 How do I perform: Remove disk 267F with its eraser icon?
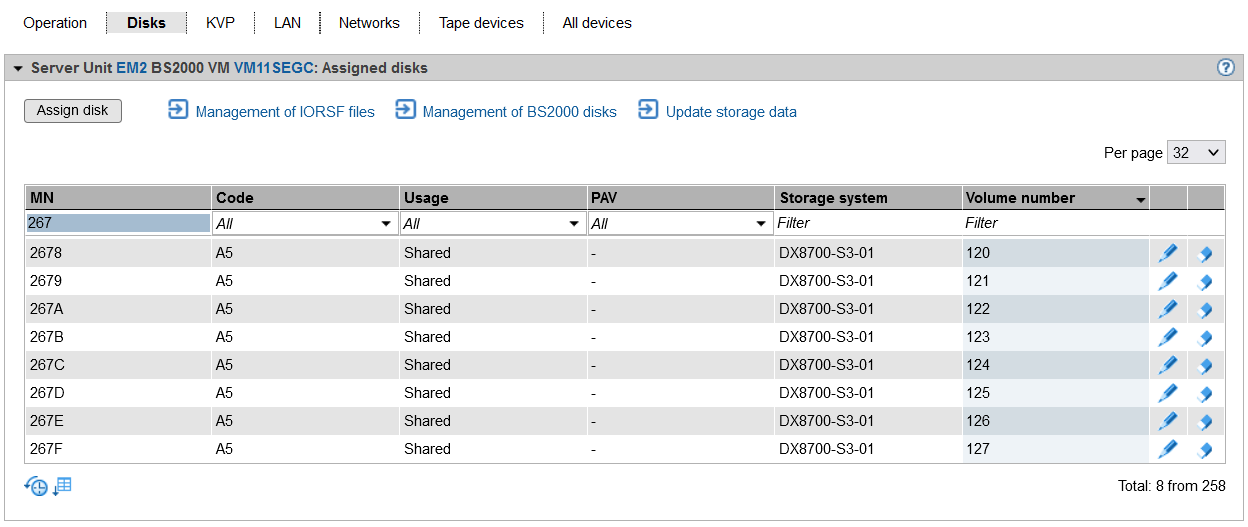1205,449
